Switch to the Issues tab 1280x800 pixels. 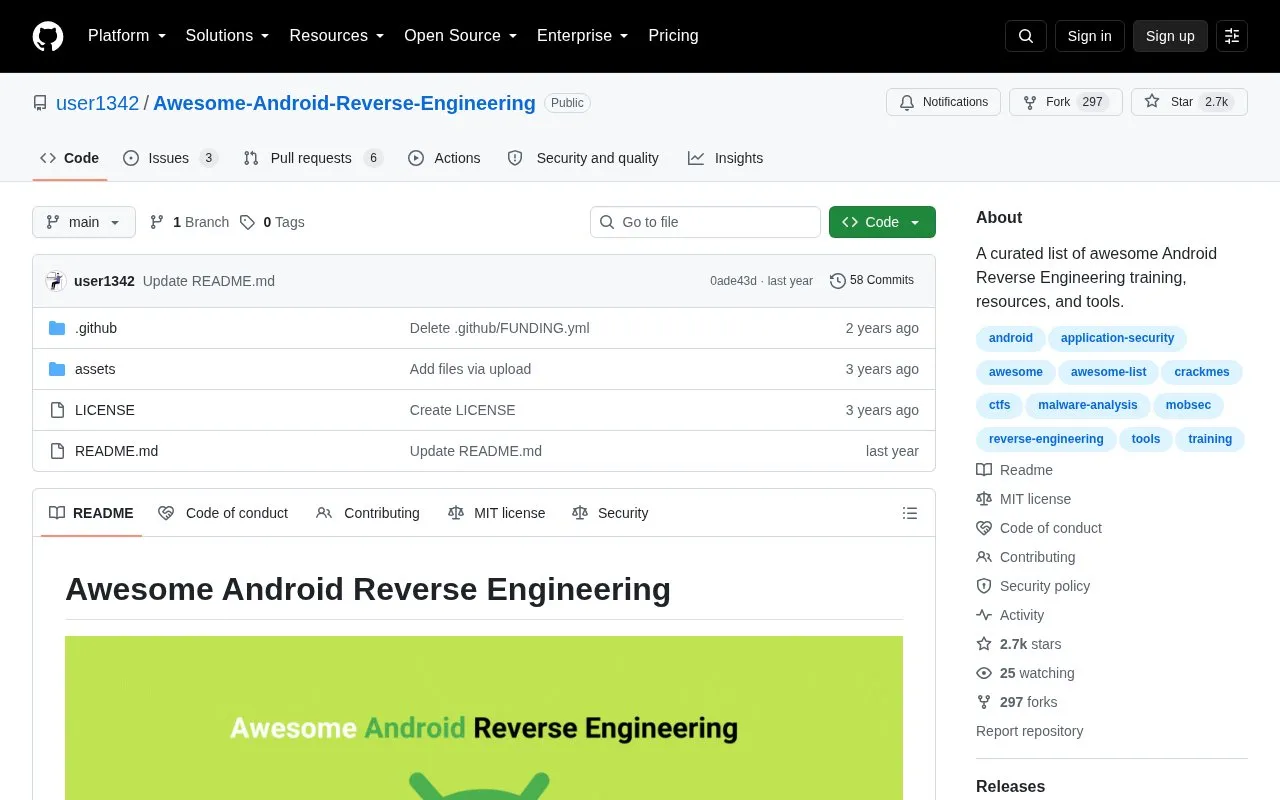[170, 158]
